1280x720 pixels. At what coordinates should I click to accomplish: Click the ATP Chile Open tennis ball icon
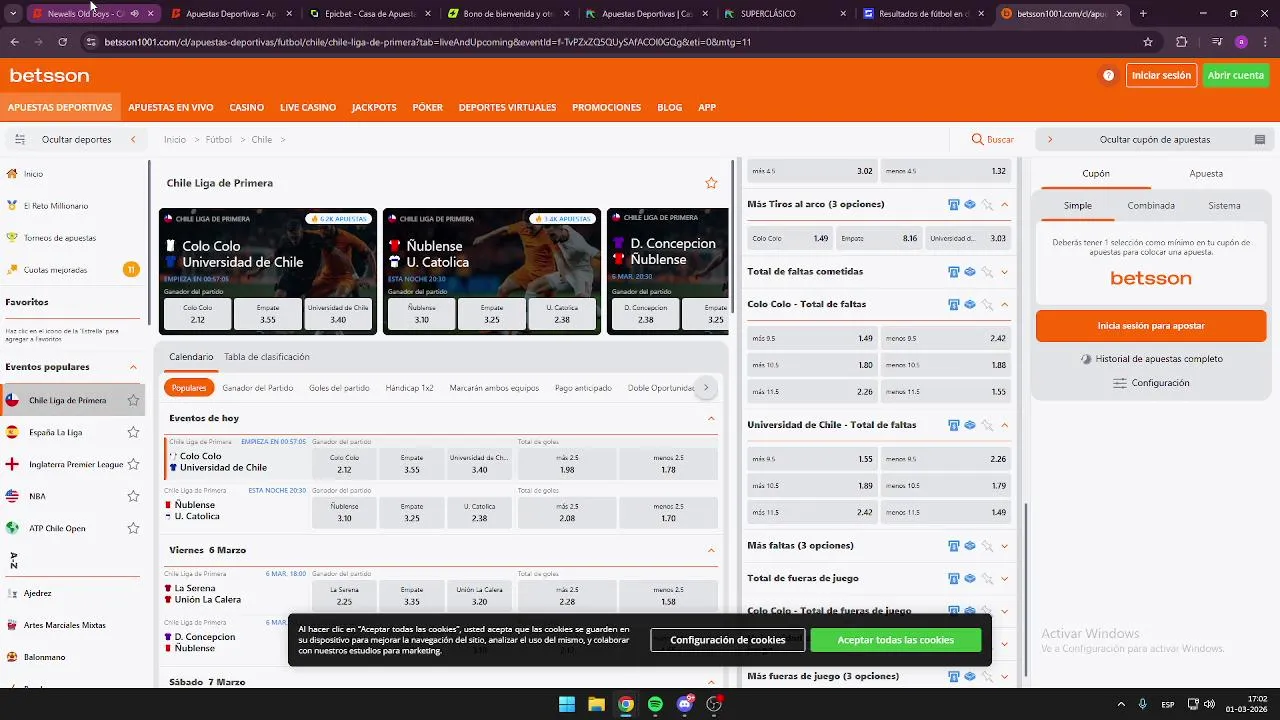point(12,528)
